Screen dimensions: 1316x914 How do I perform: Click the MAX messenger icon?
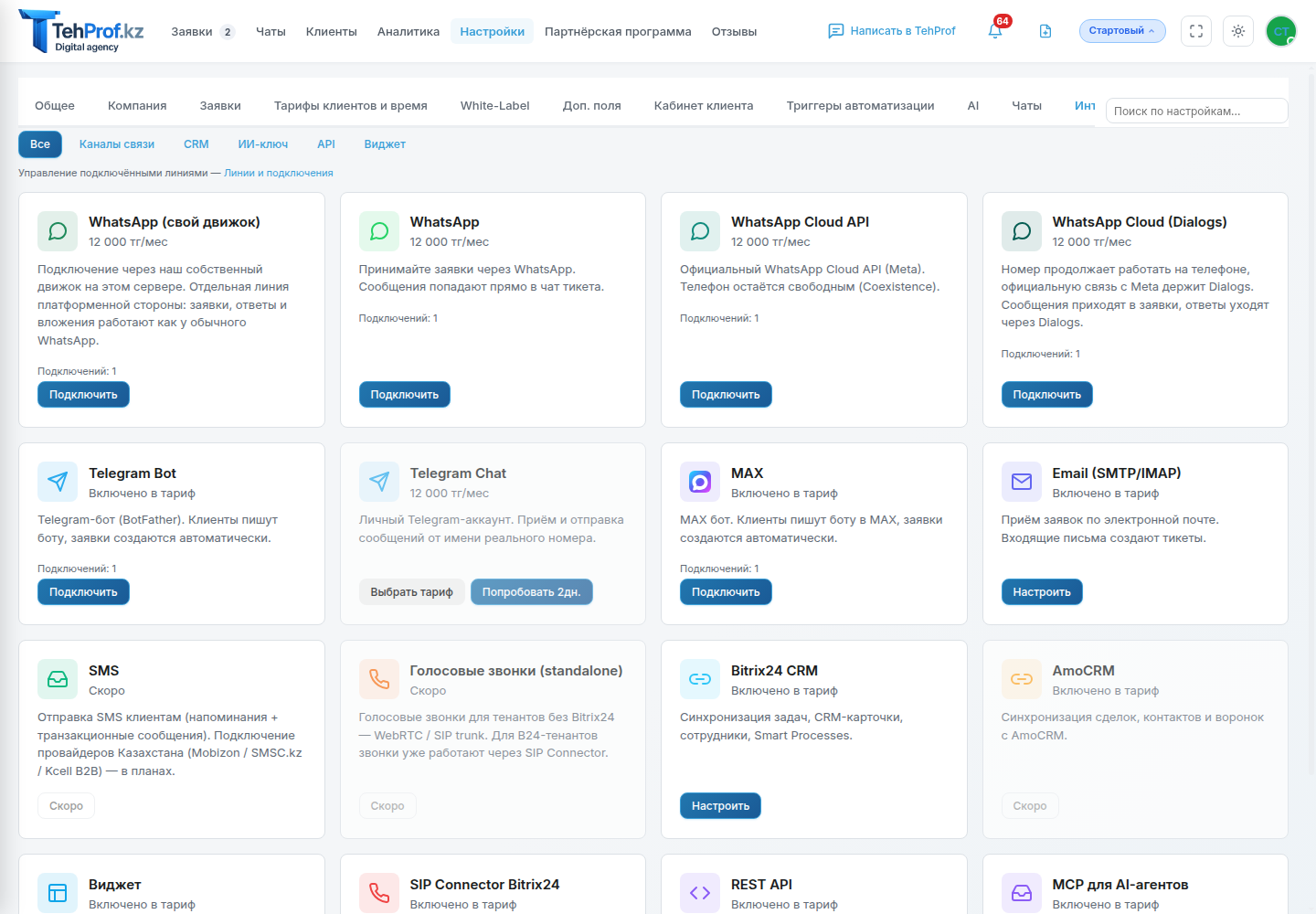pos(700,482)
